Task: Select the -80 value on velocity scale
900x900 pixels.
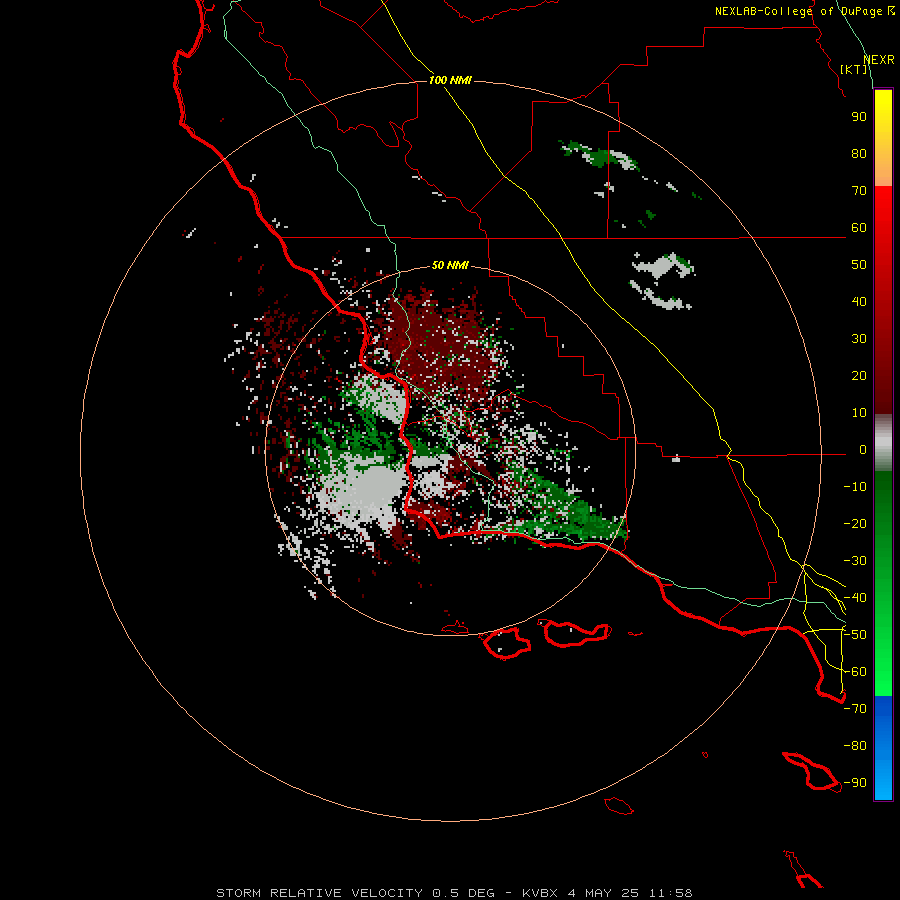Action: point(855,746)
